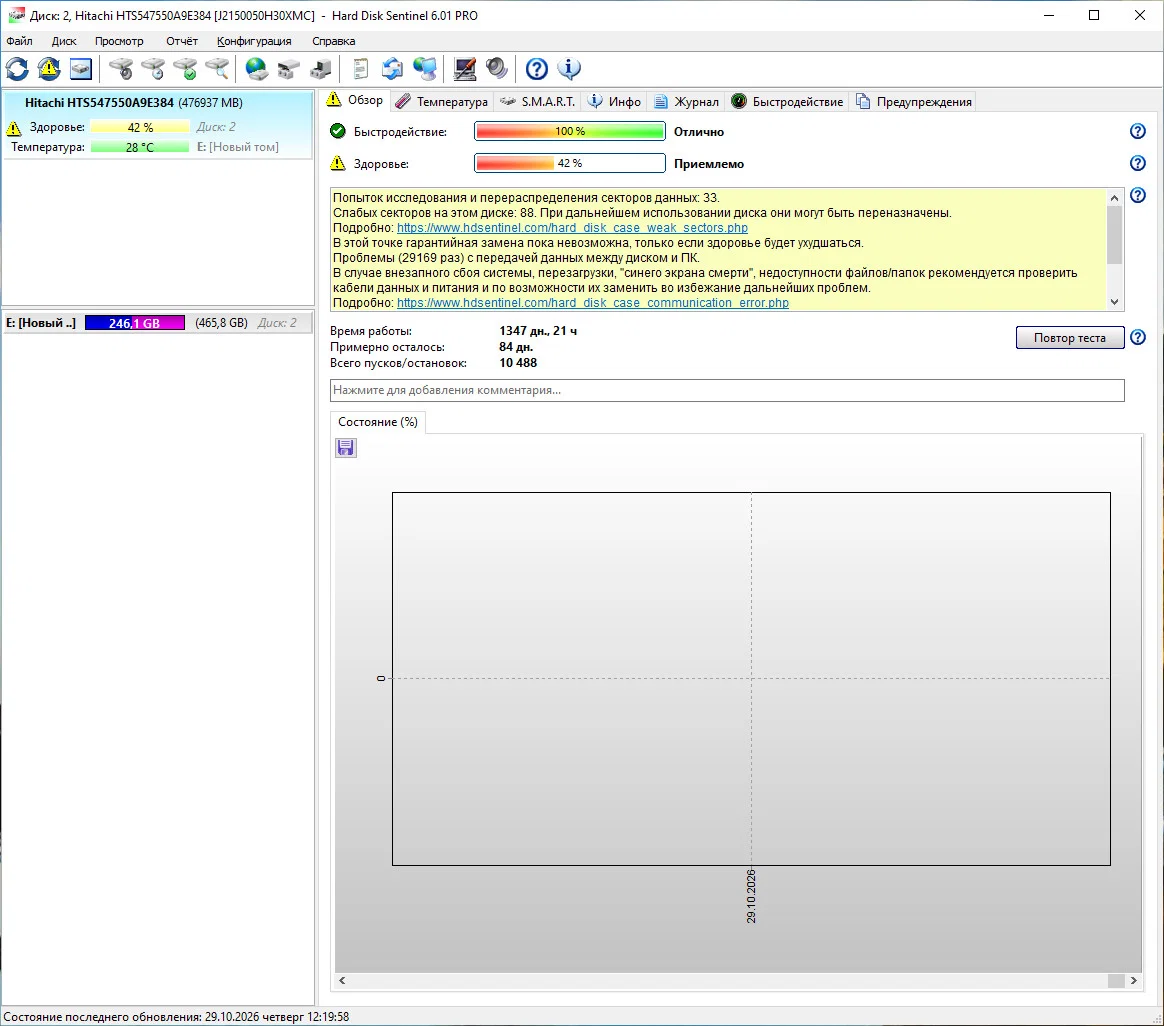Select the E: [Новый ..] partition usage bar
The height and width of the screenshot is (1026, 1164).
(x=134, y=323)
